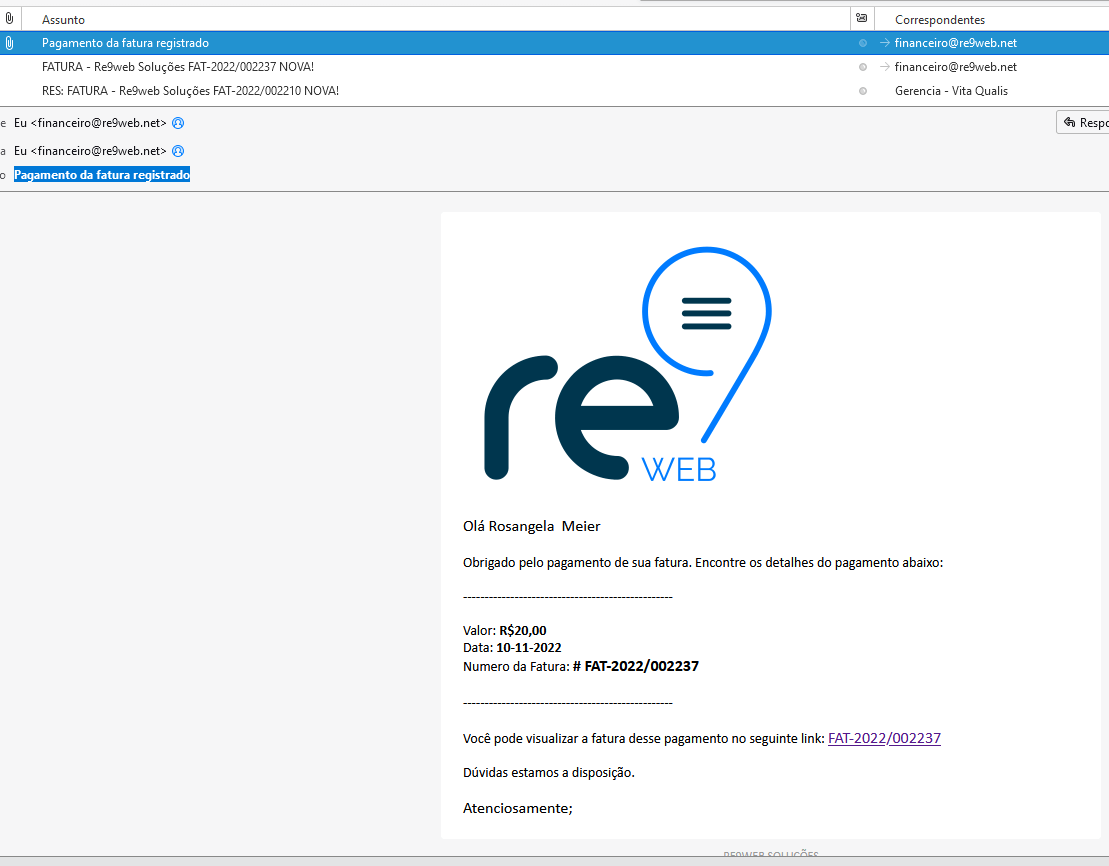Click correspondent financeiro@re9web.net in the Pagamento row

point(956,43)
